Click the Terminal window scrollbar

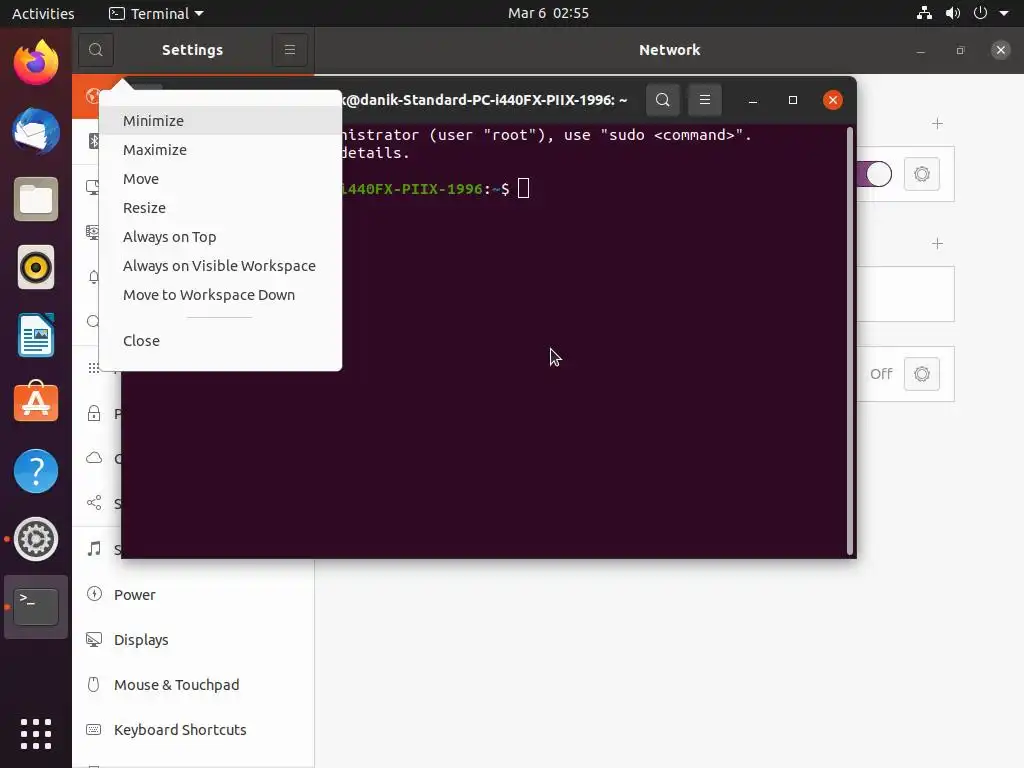(x=850, y=340)
